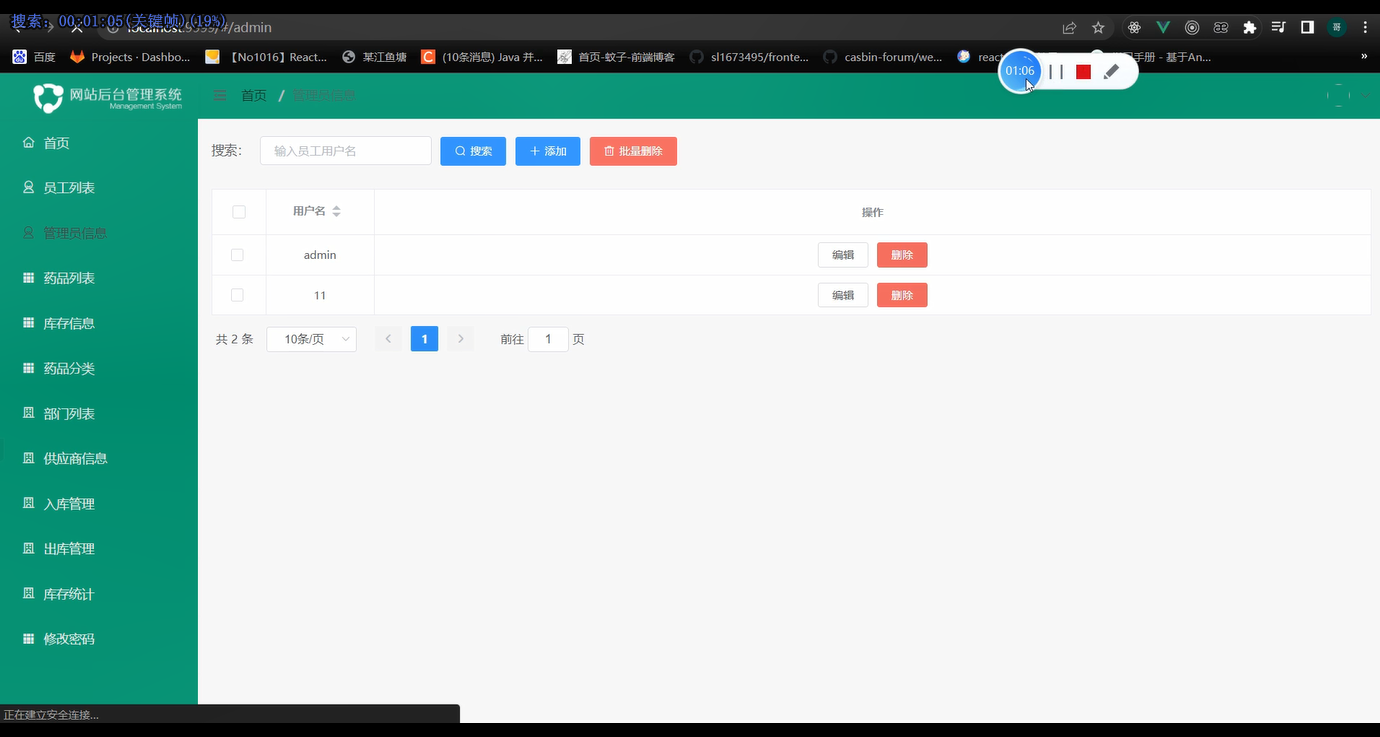This screenshot has width=1380, height=737.
Task: Pause the screen recording
Action: click(x=1055, y=71)
